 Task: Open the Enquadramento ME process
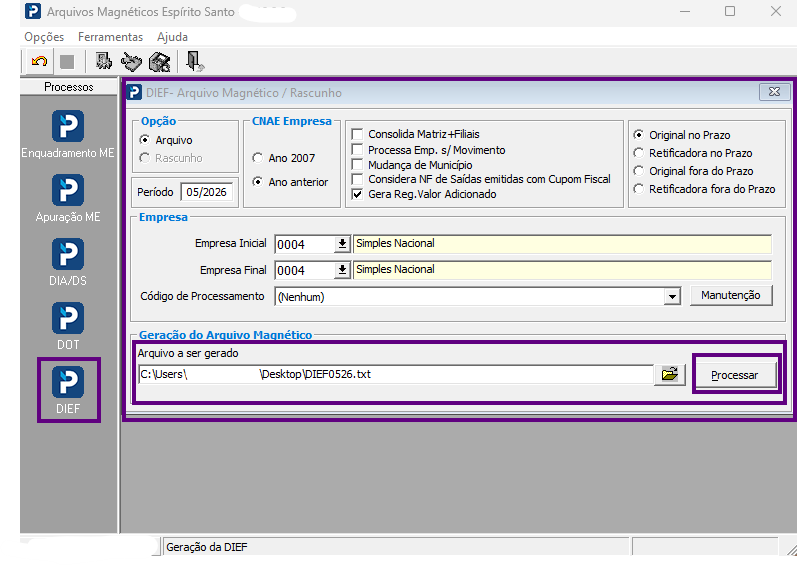[x=68, y=134]
